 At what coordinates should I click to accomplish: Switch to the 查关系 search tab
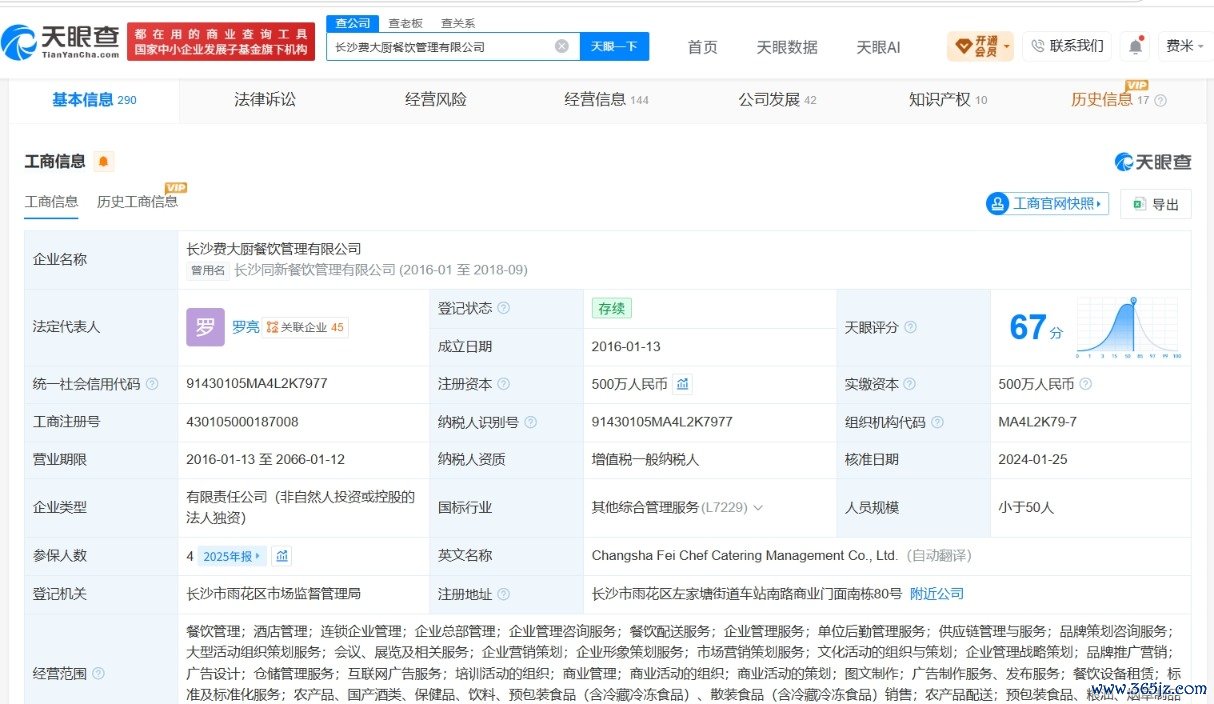458,23
